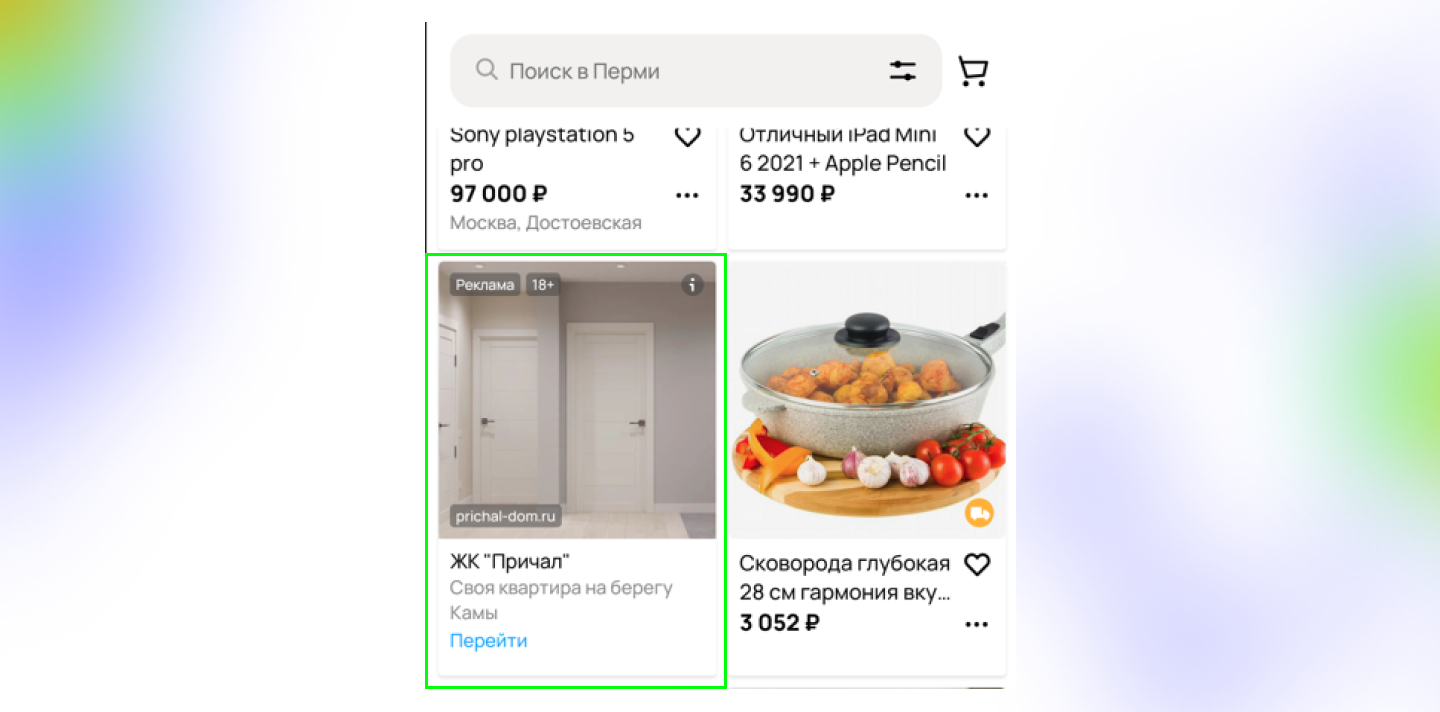This screenshot has width=1440, height=712.
Task: Click the orange delivery truck badge
Action: tap(979, 513)
